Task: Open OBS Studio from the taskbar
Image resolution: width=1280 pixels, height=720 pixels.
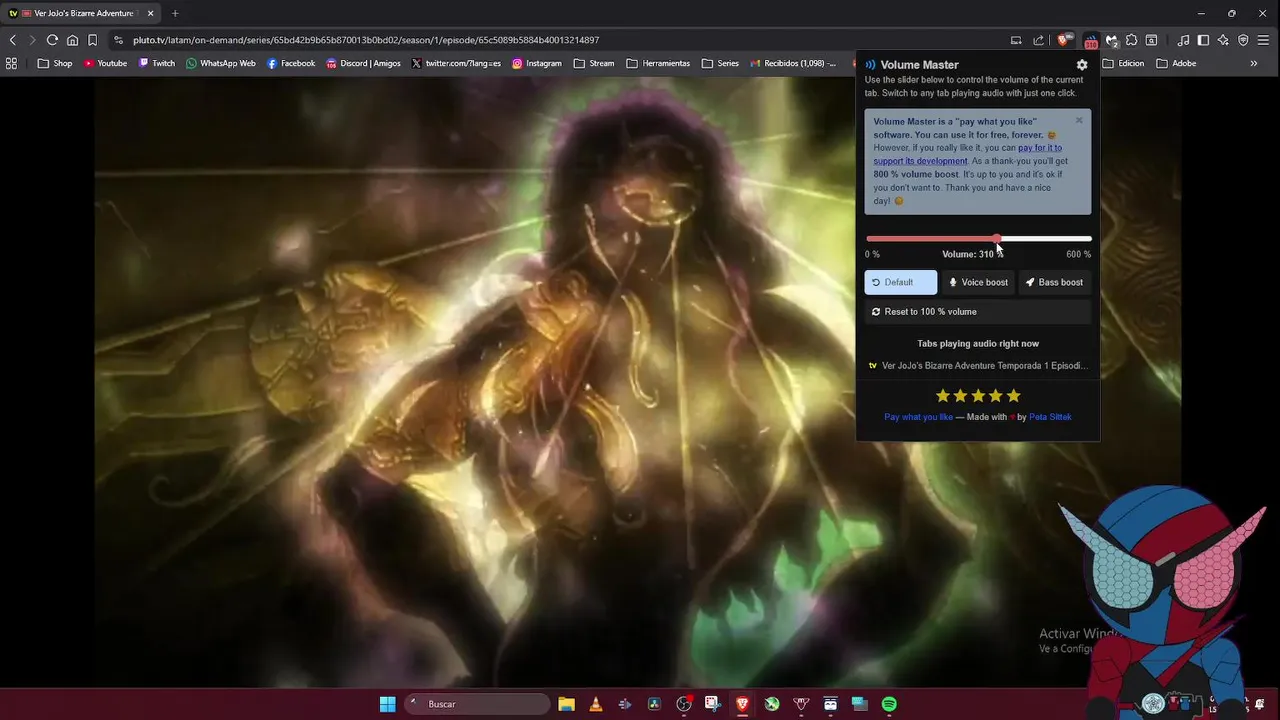Action: (x=684, y=704)
